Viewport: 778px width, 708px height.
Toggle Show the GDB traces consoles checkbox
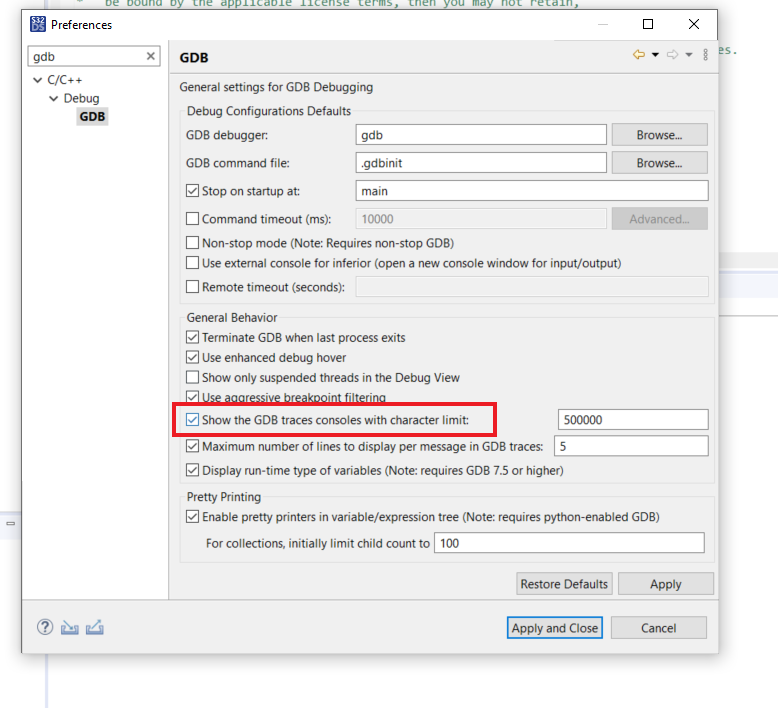point(193,420)
